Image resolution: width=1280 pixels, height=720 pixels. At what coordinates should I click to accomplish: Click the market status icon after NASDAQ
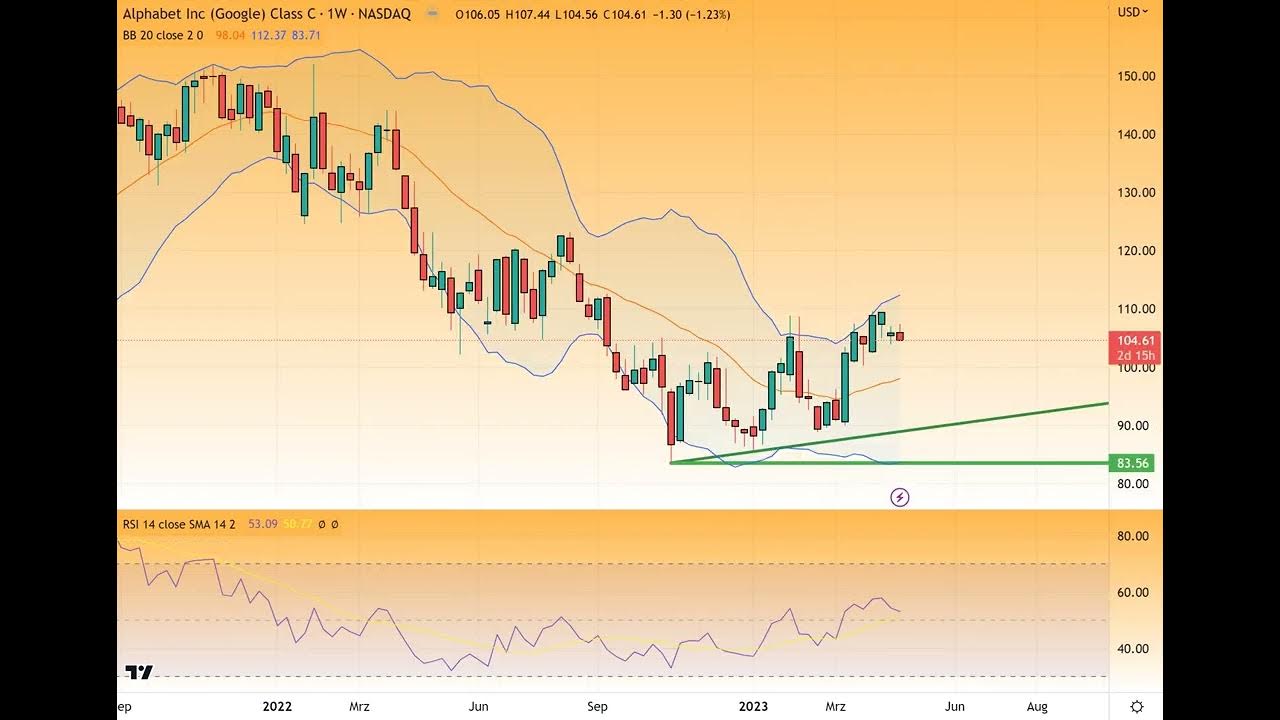pyautogui.click(x=431, y=15)
